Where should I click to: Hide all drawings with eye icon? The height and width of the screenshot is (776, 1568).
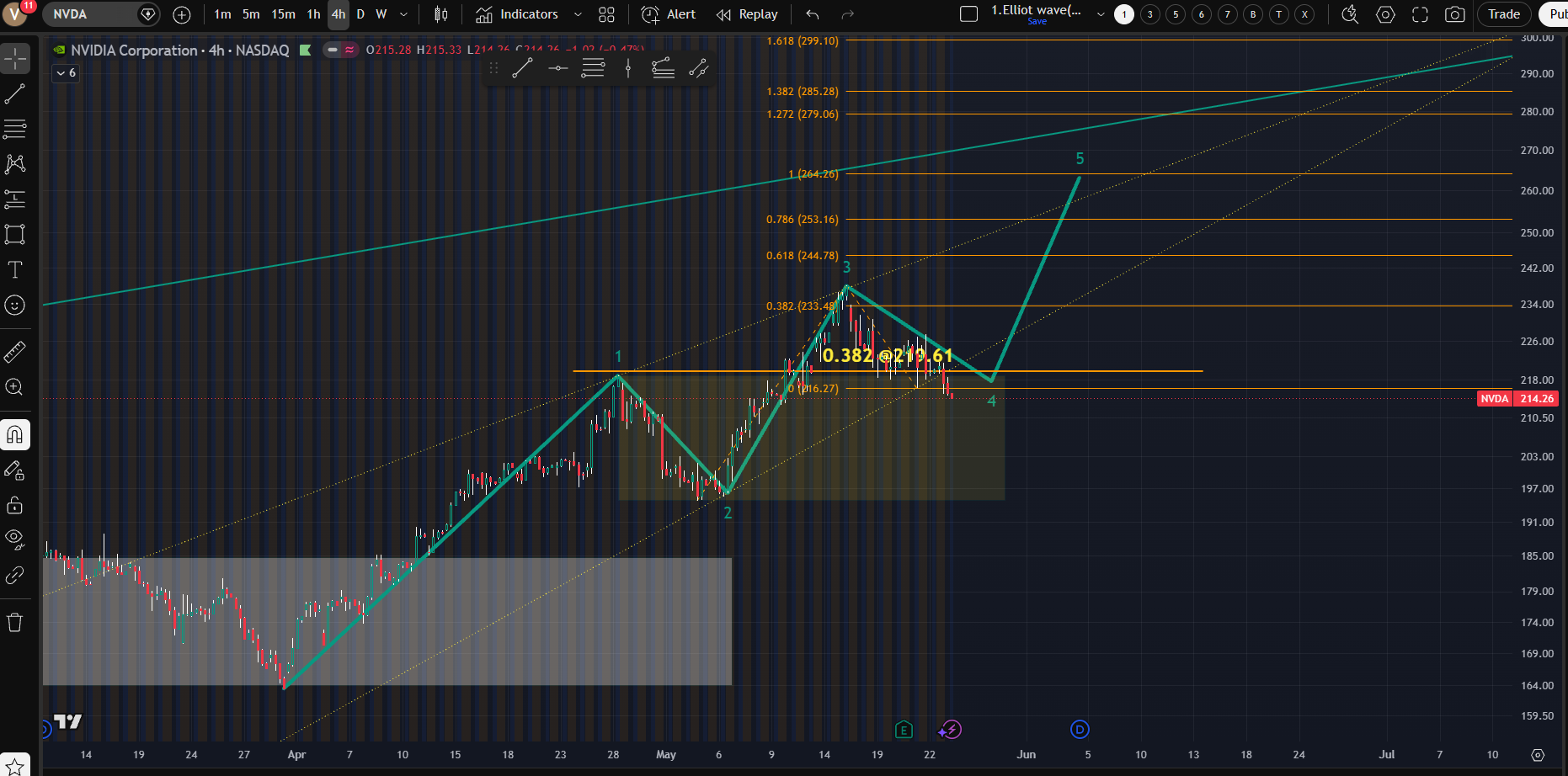pos(15,539)
